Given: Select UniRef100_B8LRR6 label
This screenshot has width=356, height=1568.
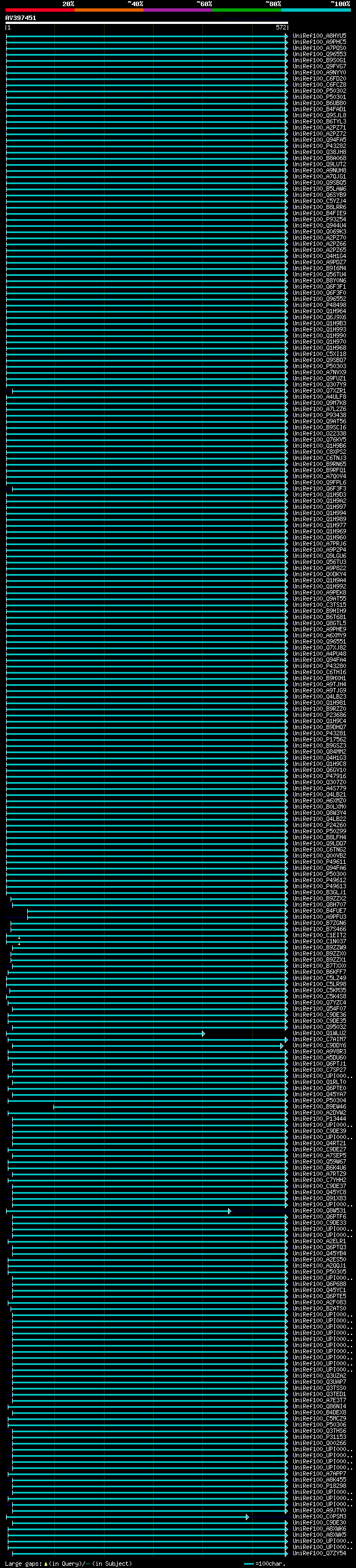Looking at the screenshot, I should [319, 207].
